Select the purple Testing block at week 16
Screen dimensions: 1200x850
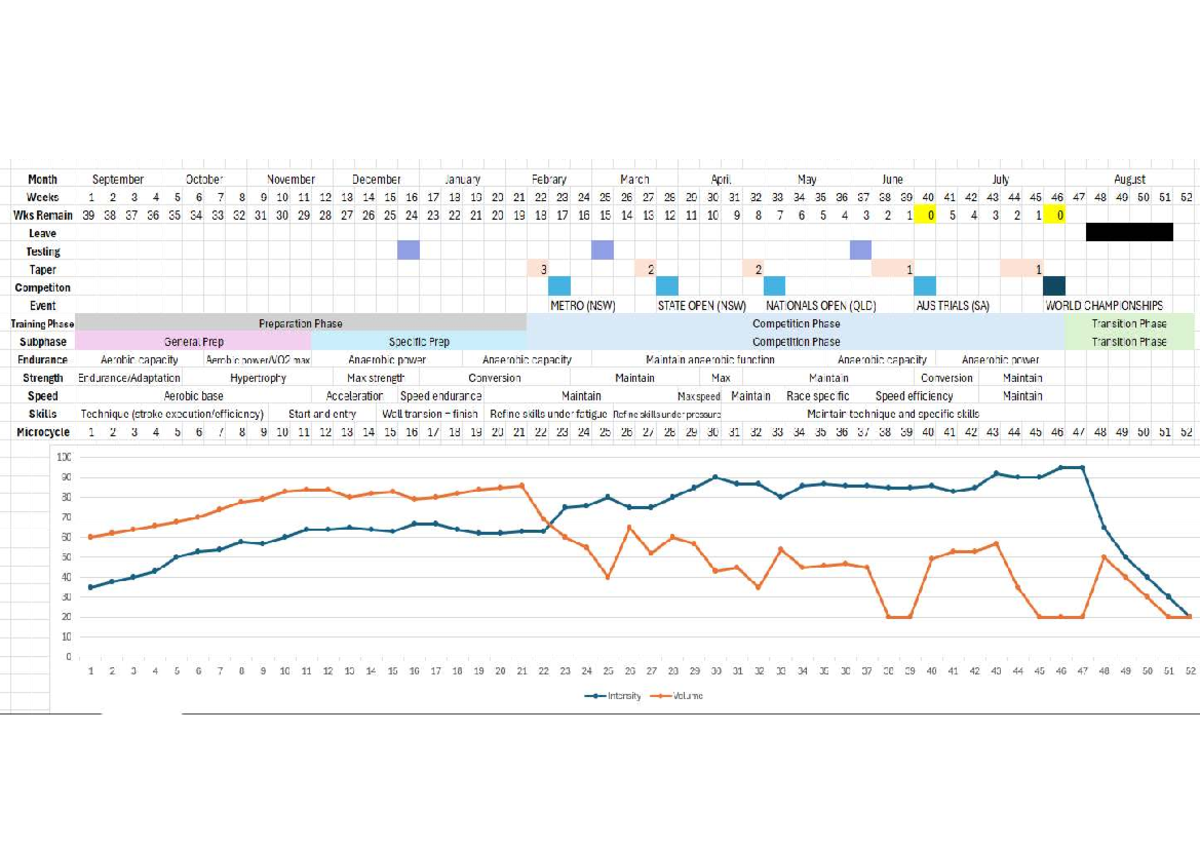[408, 250]
